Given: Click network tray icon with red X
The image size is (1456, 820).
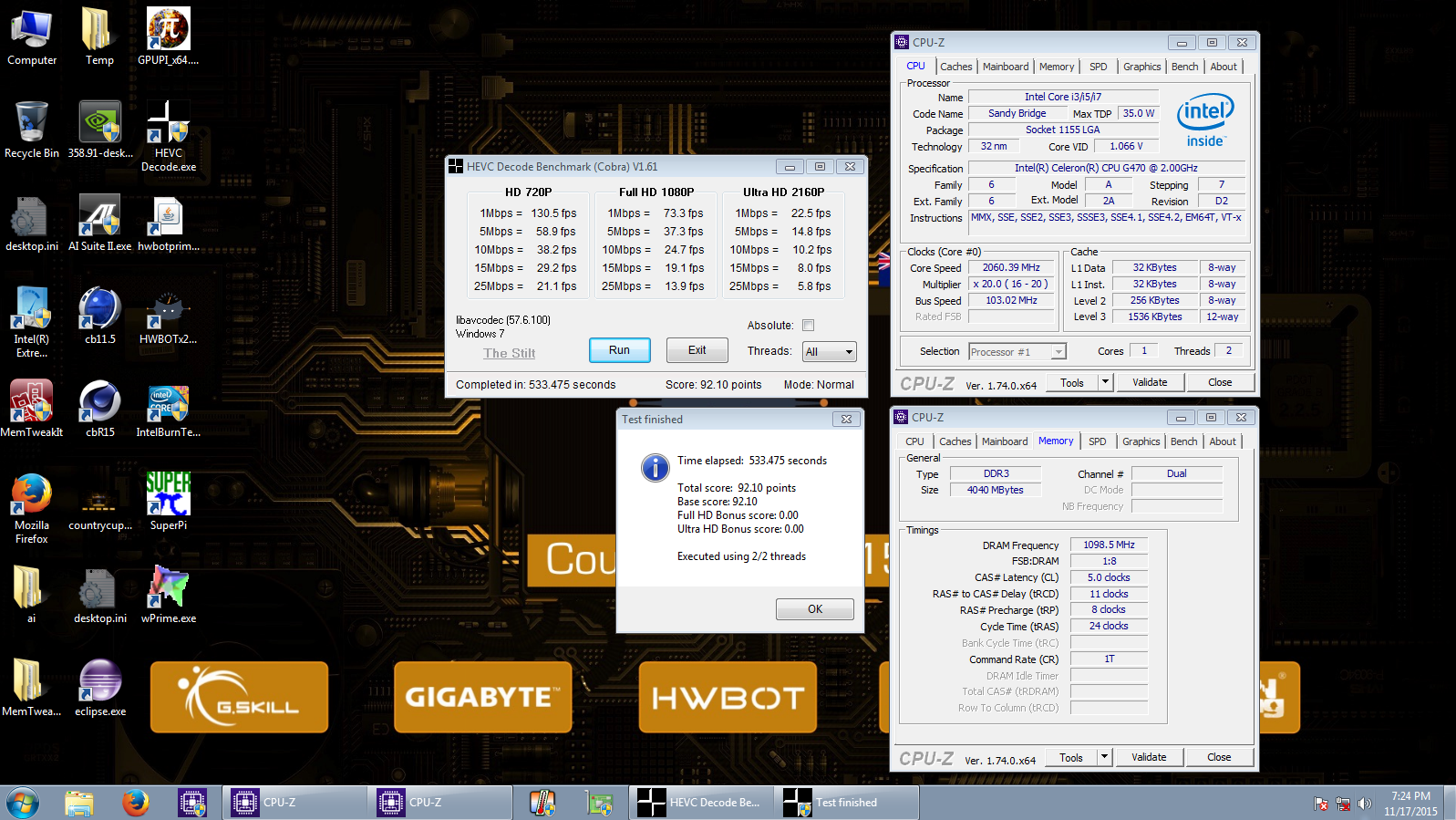Looking at the screenshot, I should coord(1343,804).
